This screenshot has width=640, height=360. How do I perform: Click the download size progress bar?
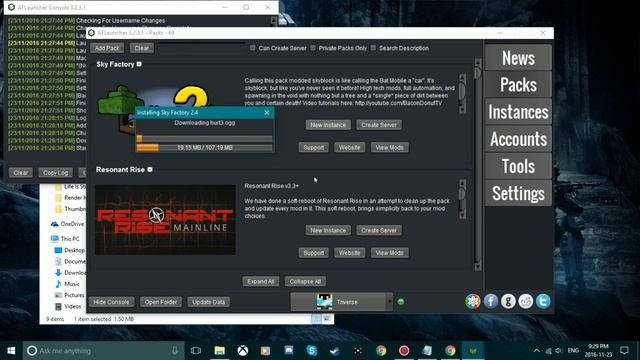pos(204,147)
